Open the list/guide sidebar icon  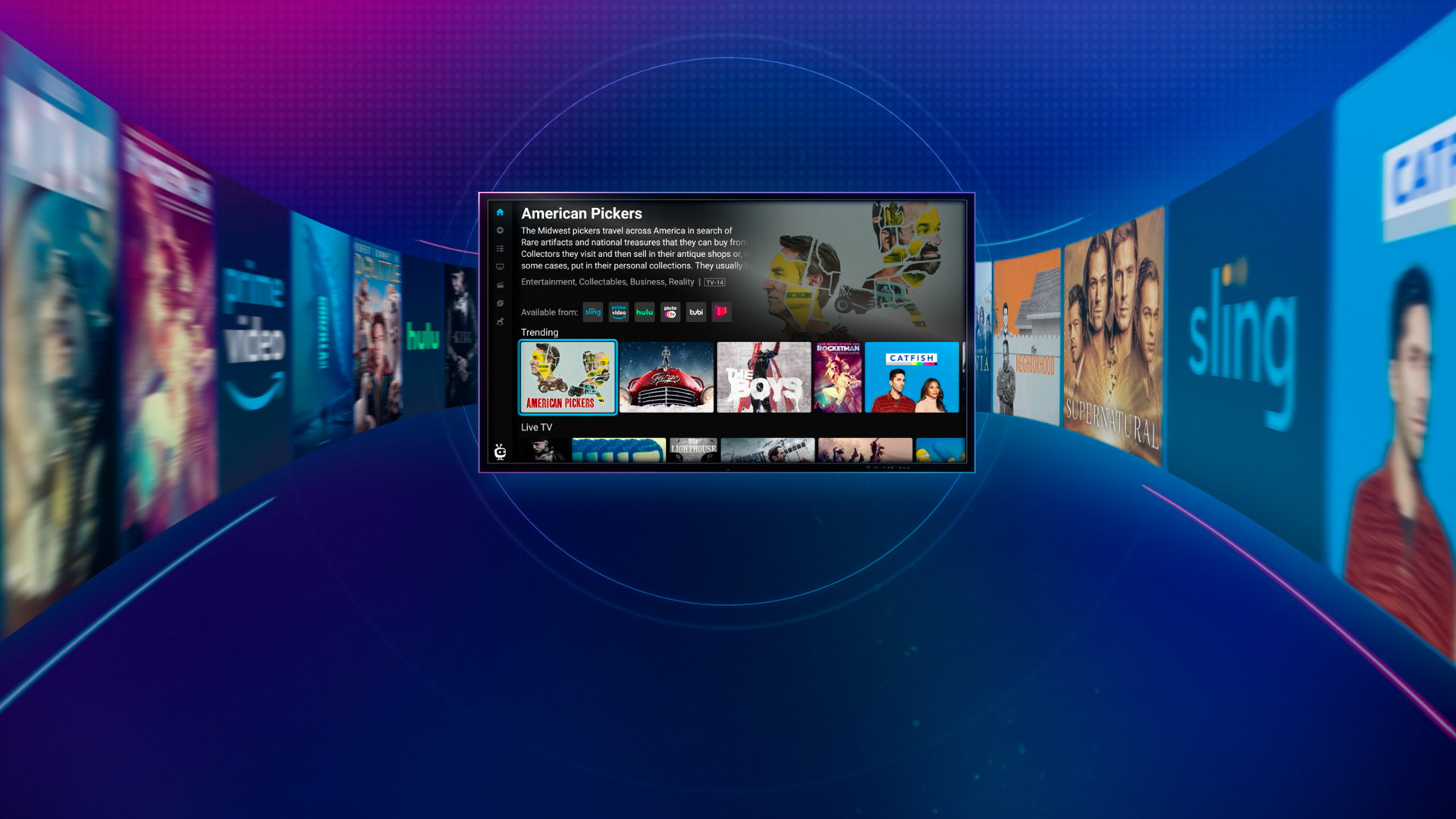(x=500, y=249)
